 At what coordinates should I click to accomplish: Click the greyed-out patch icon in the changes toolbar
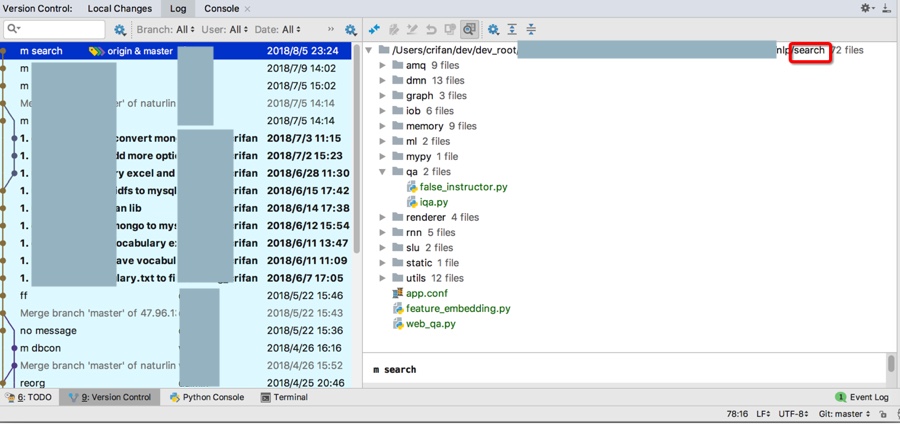(394, 29)
